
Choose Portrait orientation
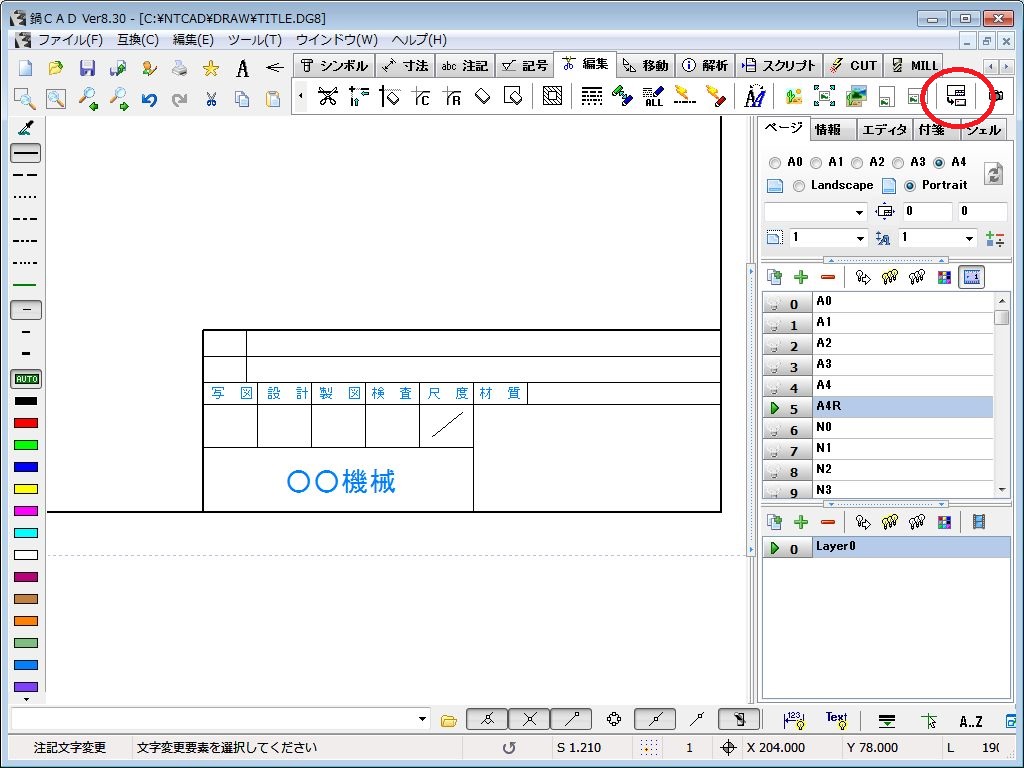910,186
